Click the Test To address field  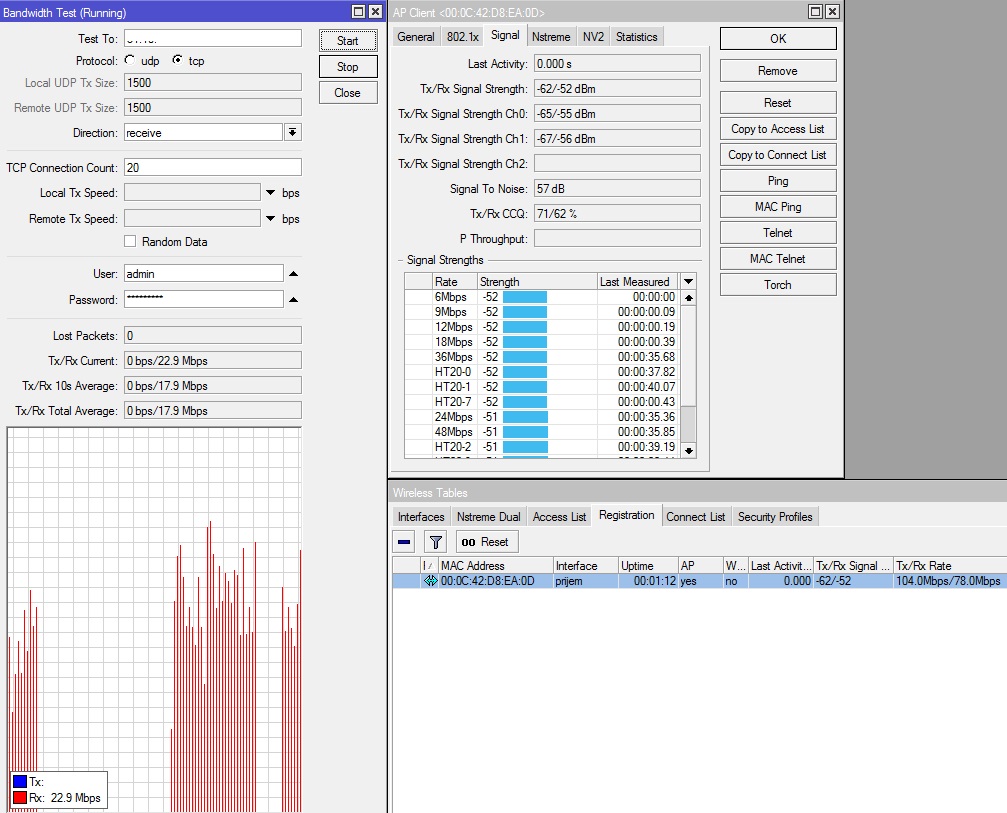click(213, 39)
